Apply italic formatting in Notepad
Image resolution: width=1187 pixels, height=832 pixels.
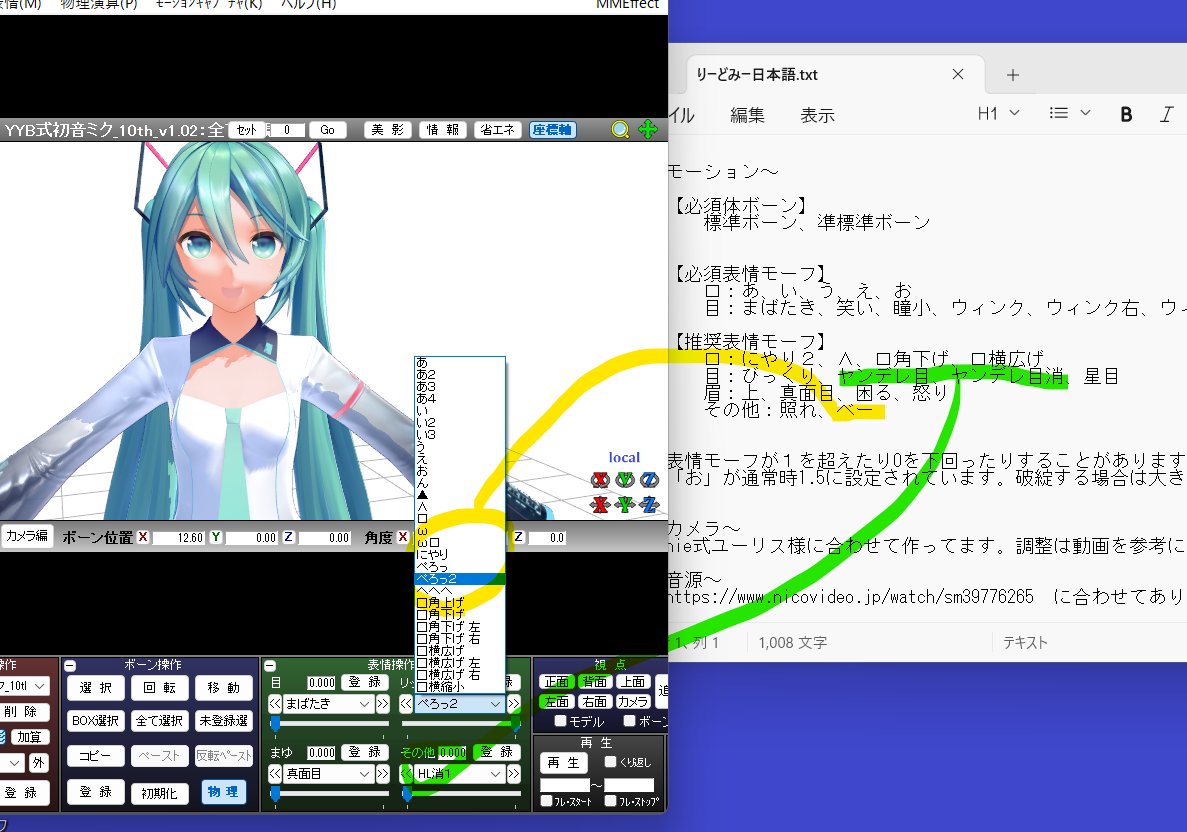click(1168, 113)
